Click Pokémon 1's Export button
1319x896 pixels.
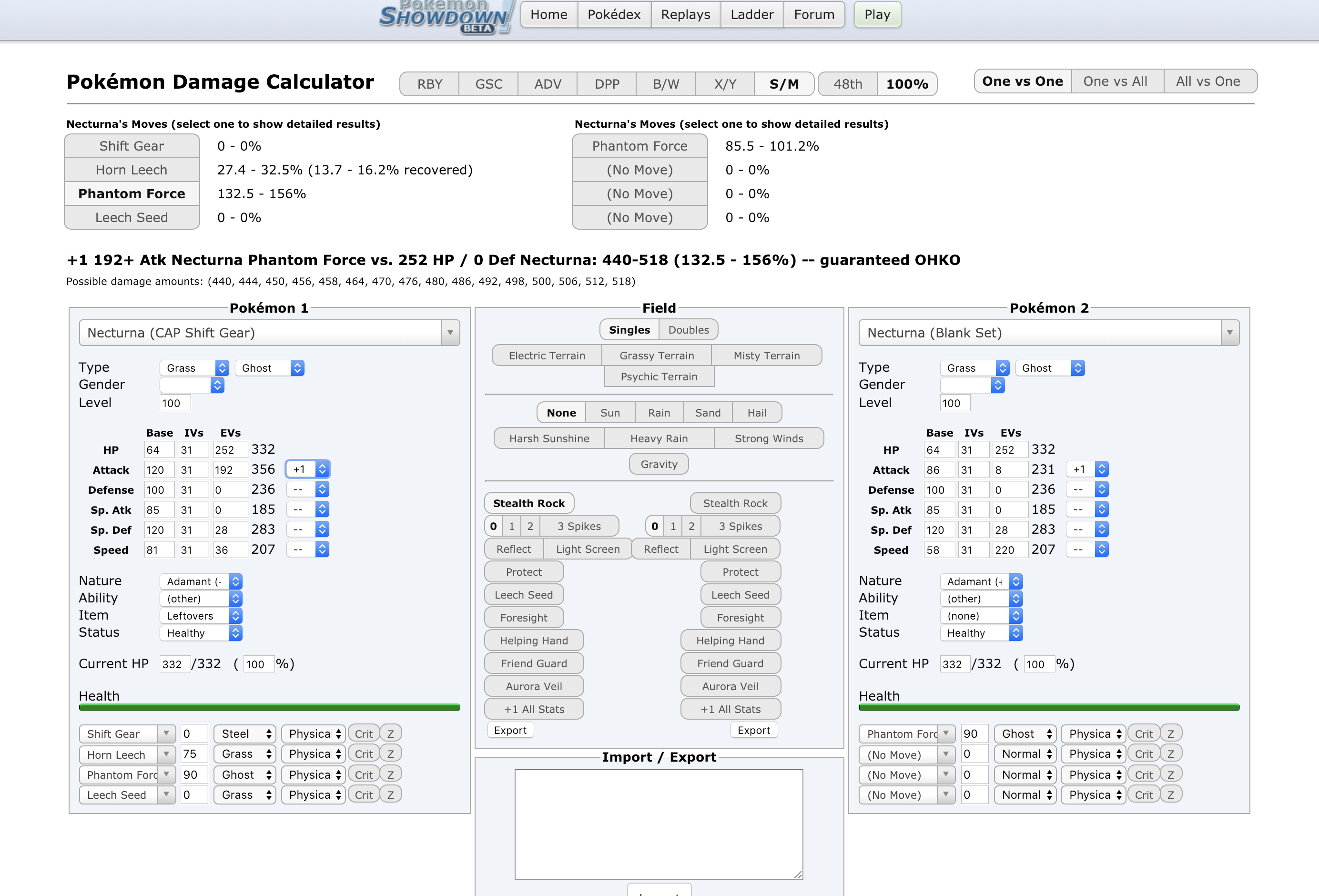510,730
